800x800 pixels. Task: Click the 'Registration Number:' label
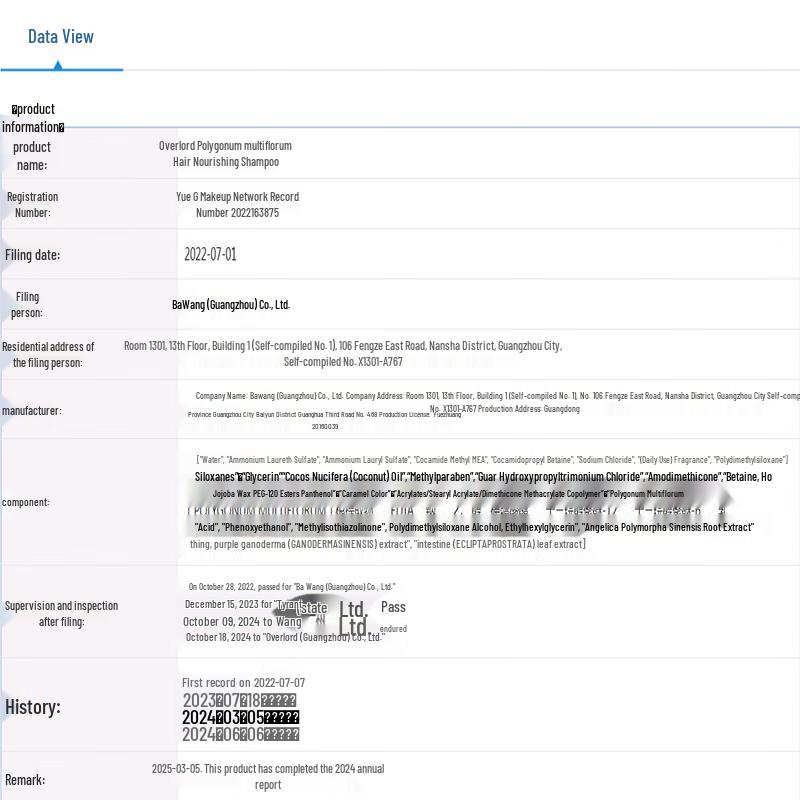tap(33, 205)
